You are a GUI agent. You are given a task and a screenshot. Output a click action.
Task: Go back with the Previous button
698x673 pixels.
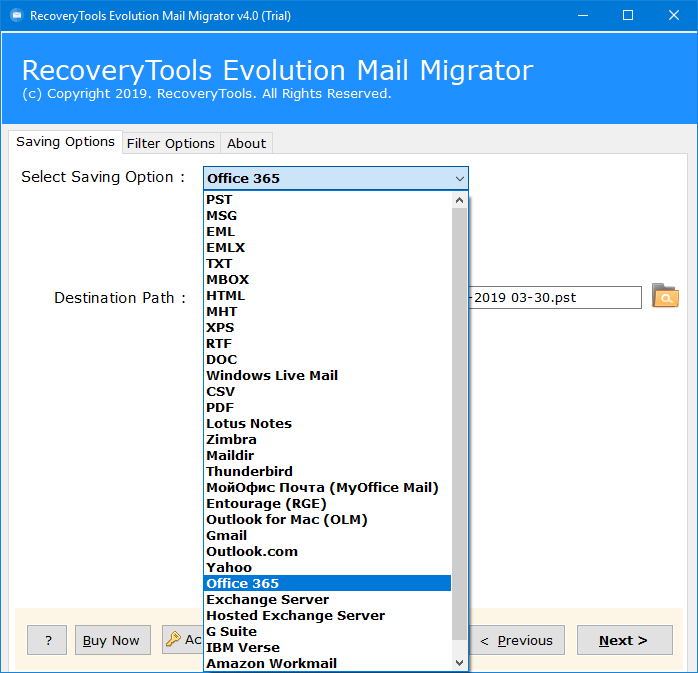(x=516, y=640)
